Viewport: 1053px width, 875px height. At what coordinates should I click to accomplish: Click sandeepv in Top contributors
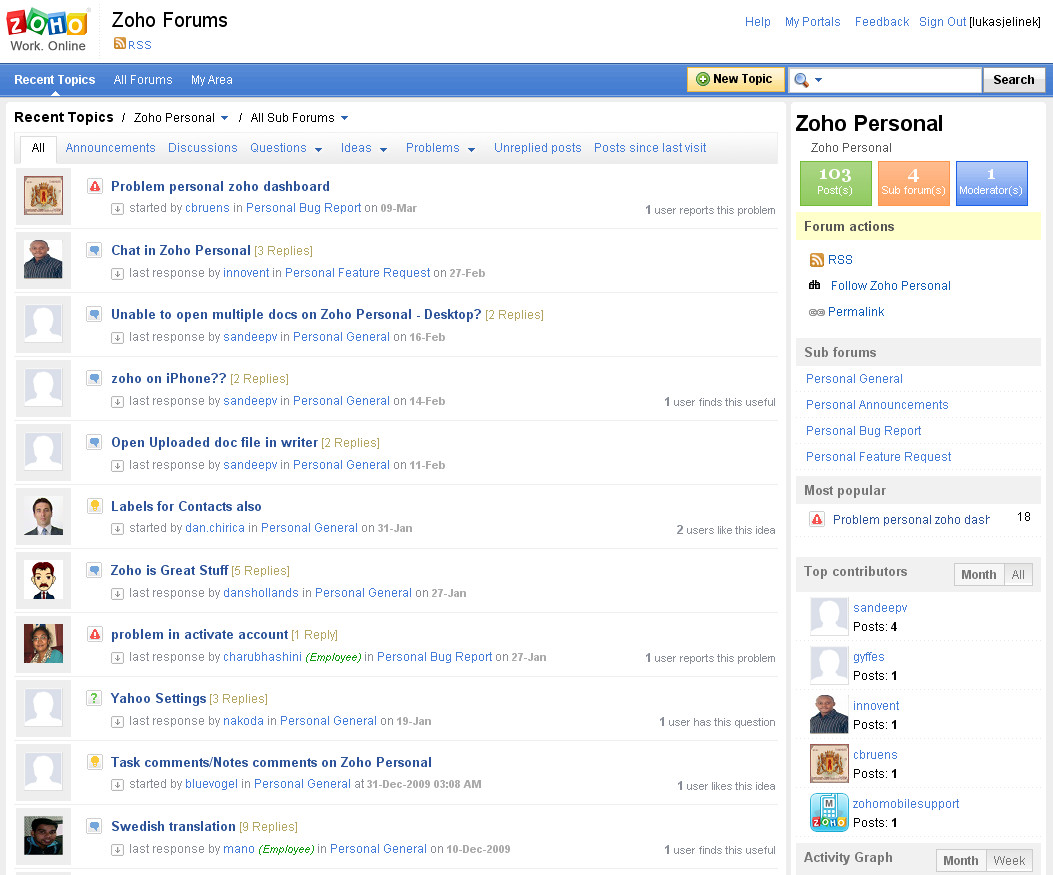point(880,608)
